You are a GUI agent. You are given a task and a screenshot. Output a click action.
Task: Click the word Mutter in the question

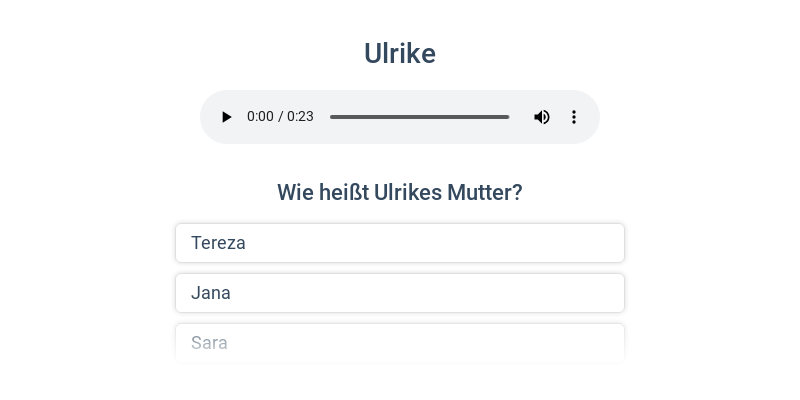pyautogui.click(x=485, y=193)
